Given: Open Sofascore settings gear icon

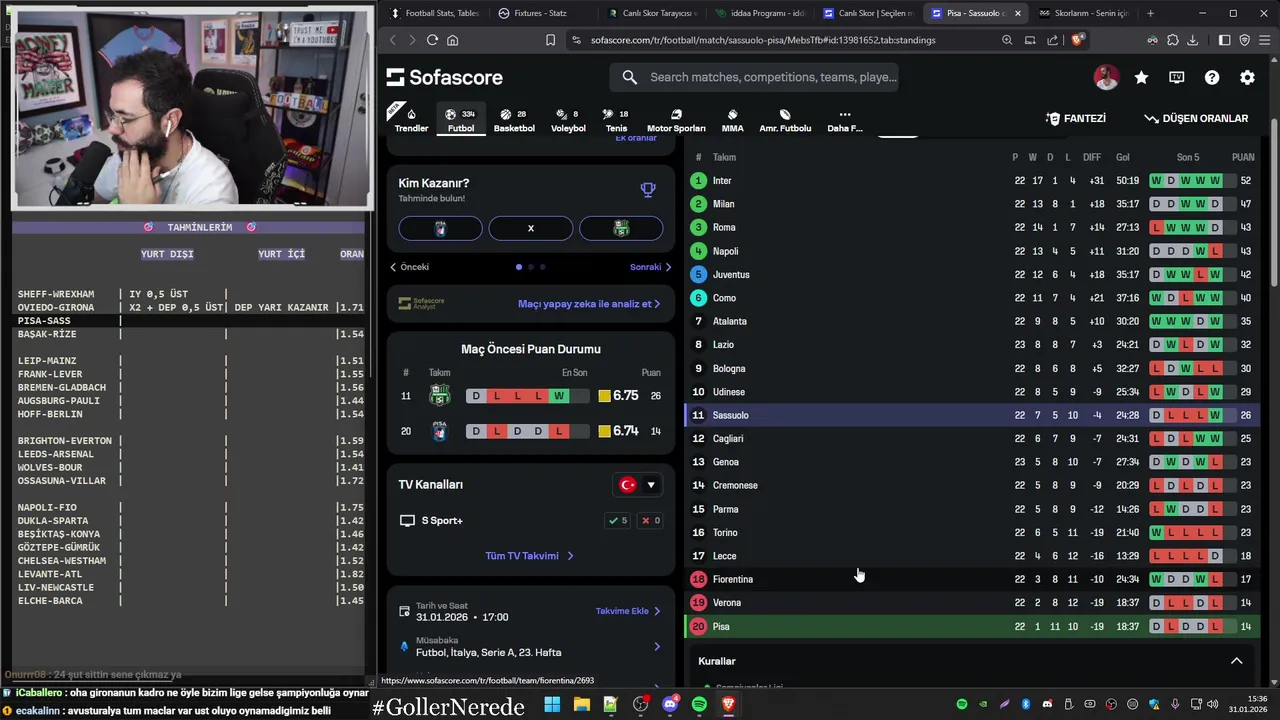Looking at the screenshot, I should coord(1247,77).
